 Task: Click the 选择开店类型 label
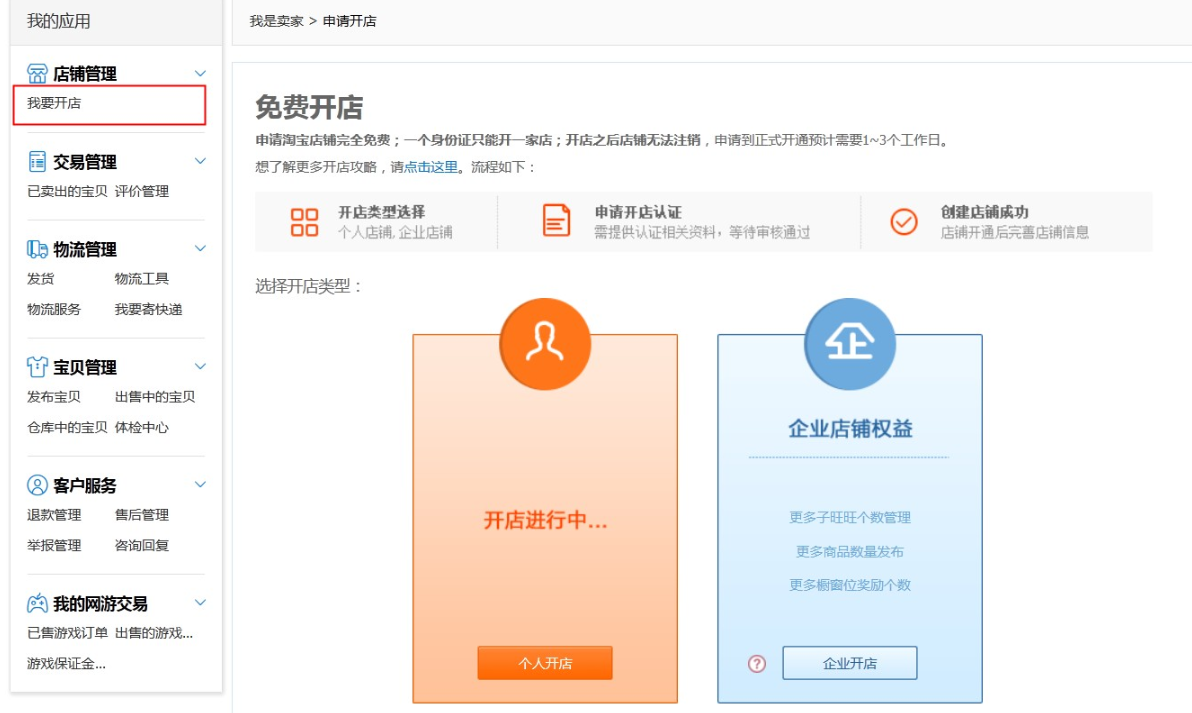coord(309,287)
